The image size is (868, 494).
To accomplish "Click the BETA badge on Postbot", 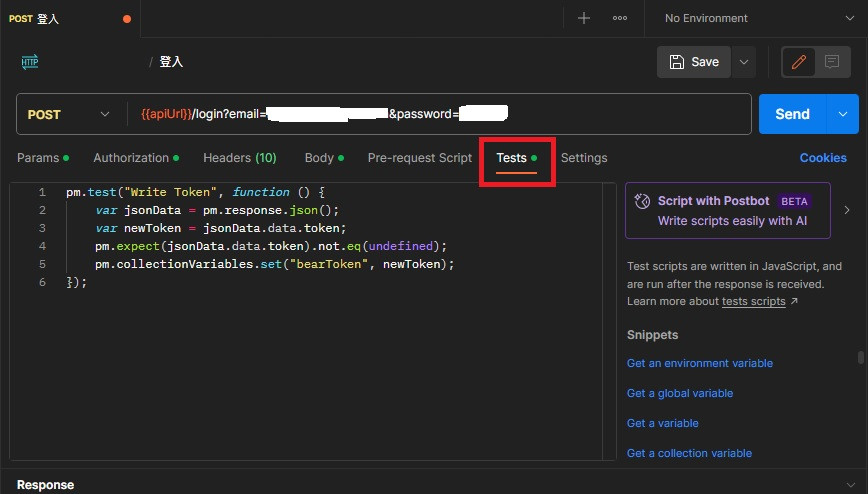I will coord(794,201).
